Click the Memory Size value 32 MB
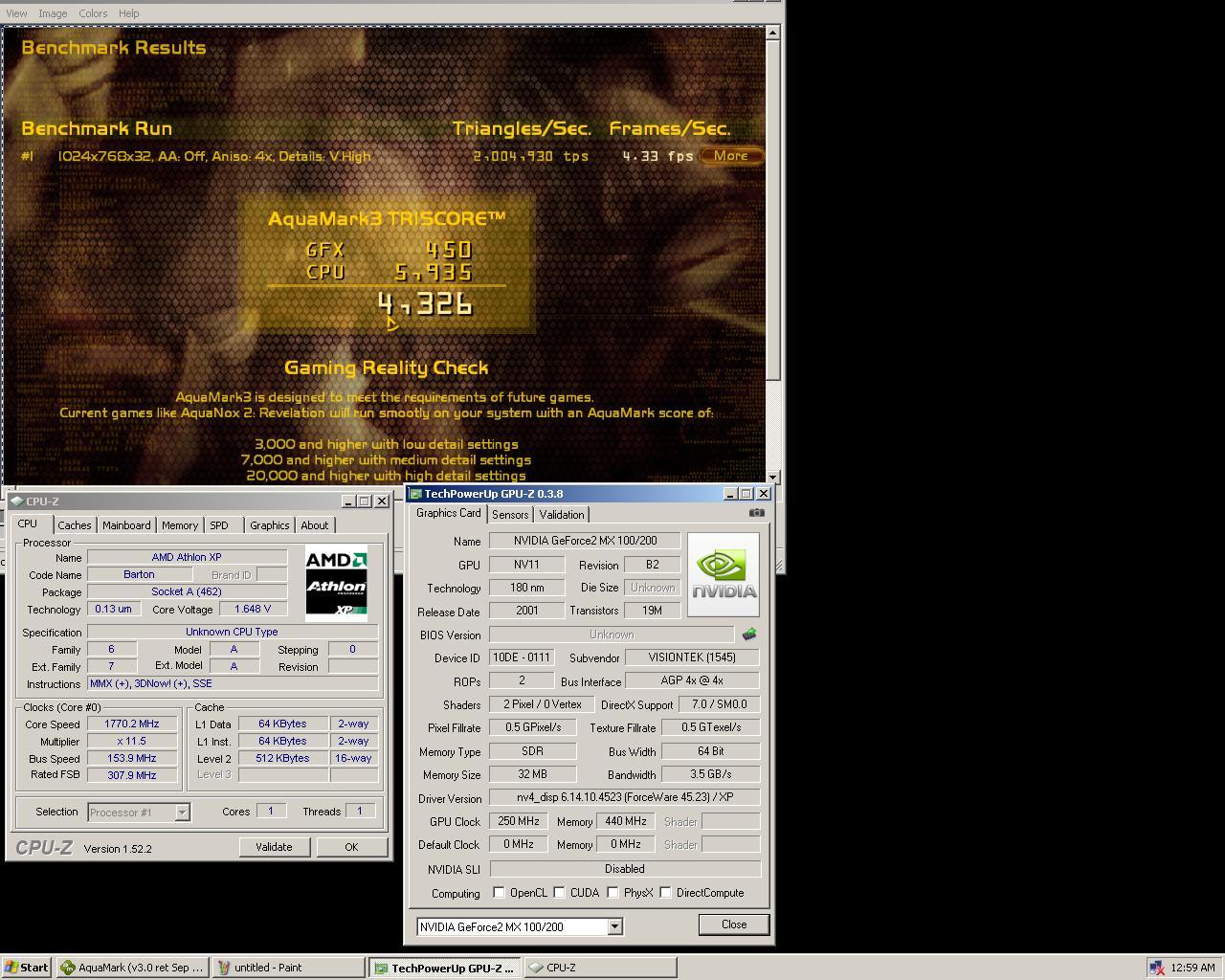Image resolution: width=1225 pixels, height=980 pixels. (x=533, y=774)
